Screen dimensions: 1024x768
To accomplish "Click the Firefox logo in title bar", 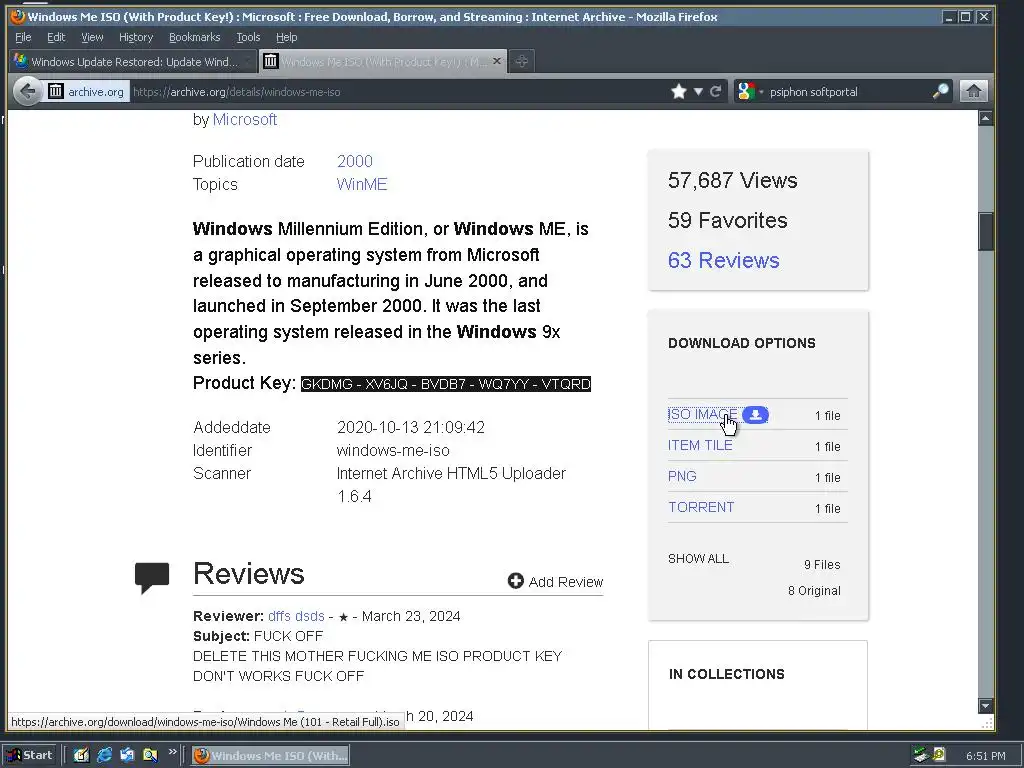I will (x=18, y=16).
